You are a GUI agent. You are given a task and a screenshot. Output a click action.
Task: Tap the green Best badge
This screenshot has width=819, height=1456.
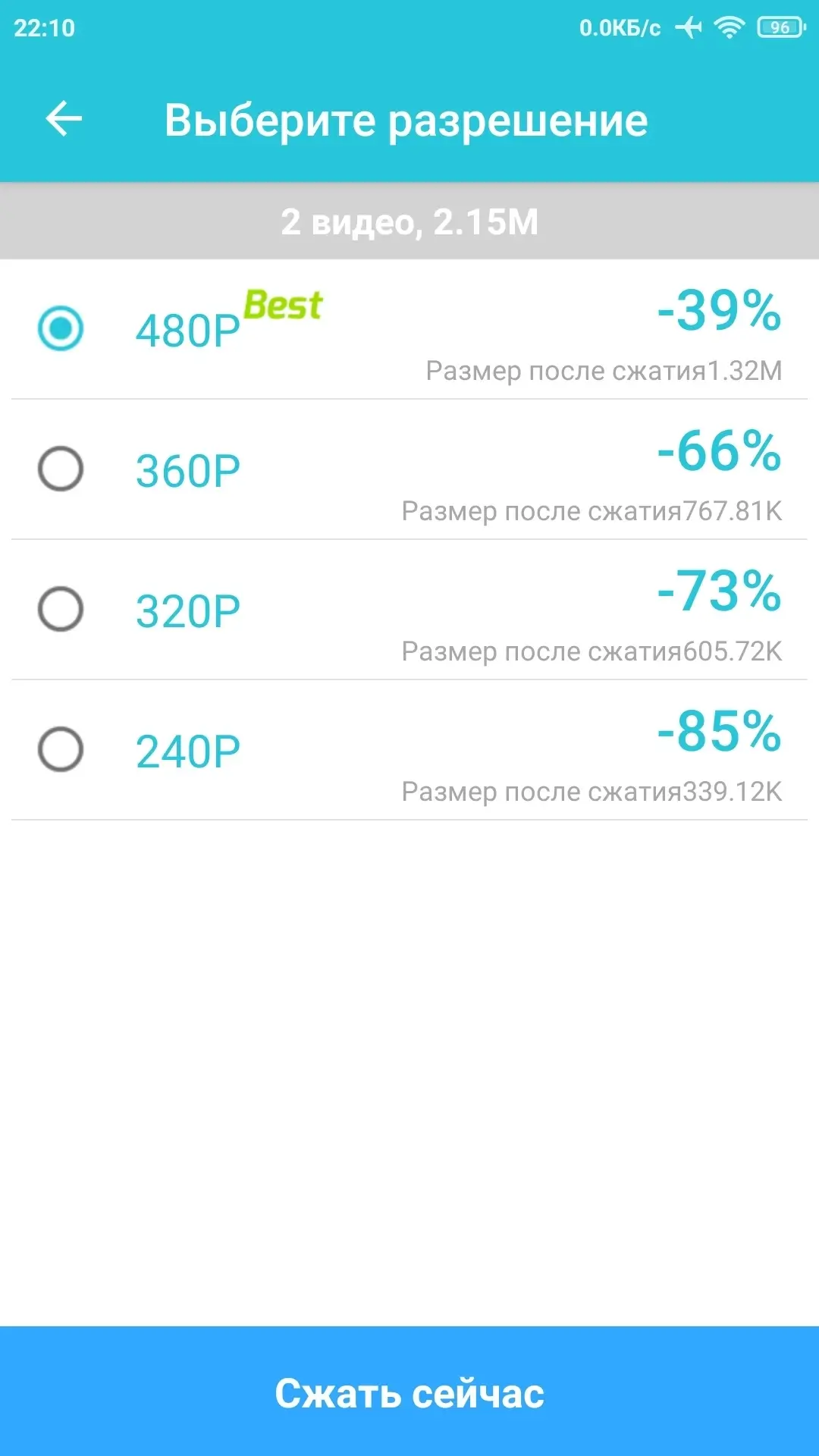(283, 306)
